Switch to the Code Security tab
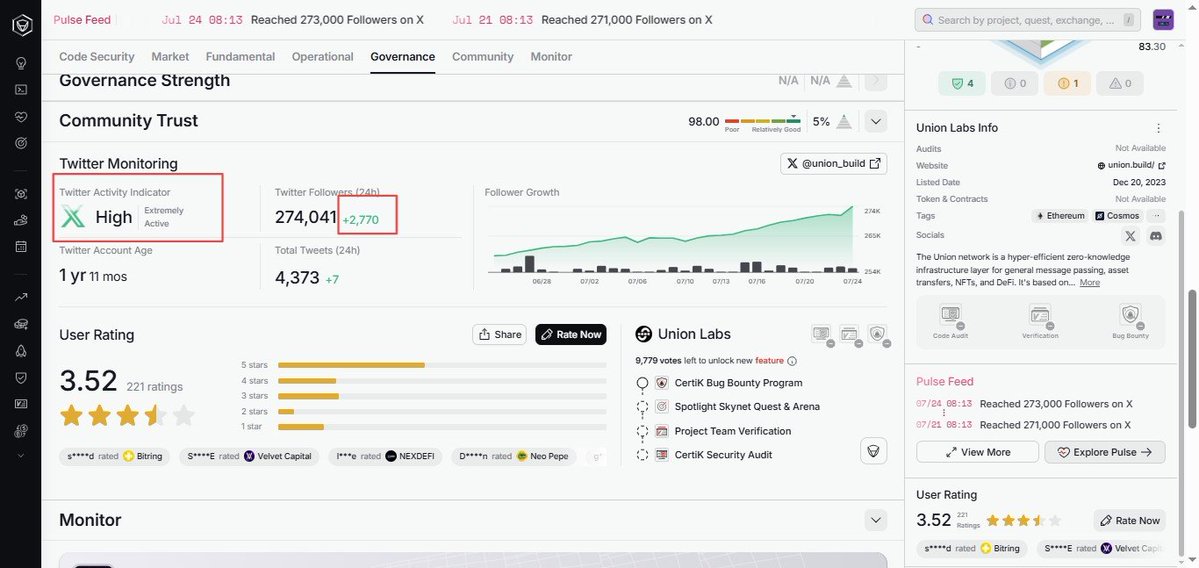This screenshot has height=568, width=1199. point(96,57)
